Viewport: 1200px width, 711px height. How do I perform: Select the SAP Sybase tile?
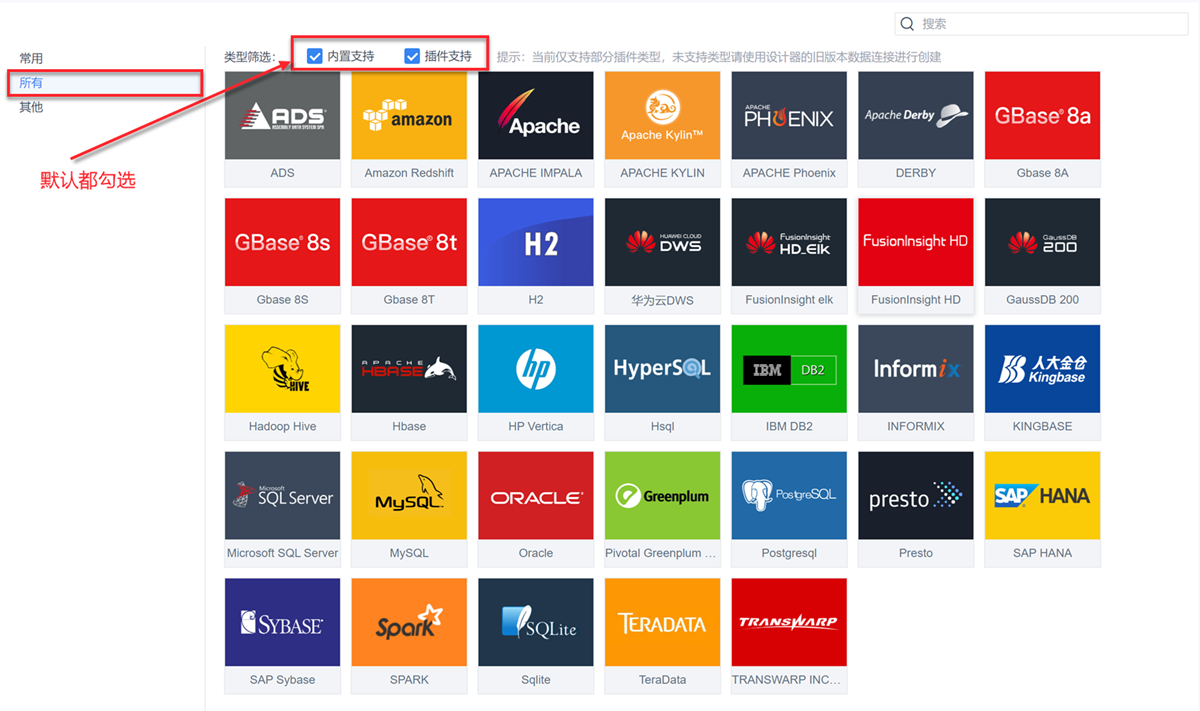(x=282, y=636)
